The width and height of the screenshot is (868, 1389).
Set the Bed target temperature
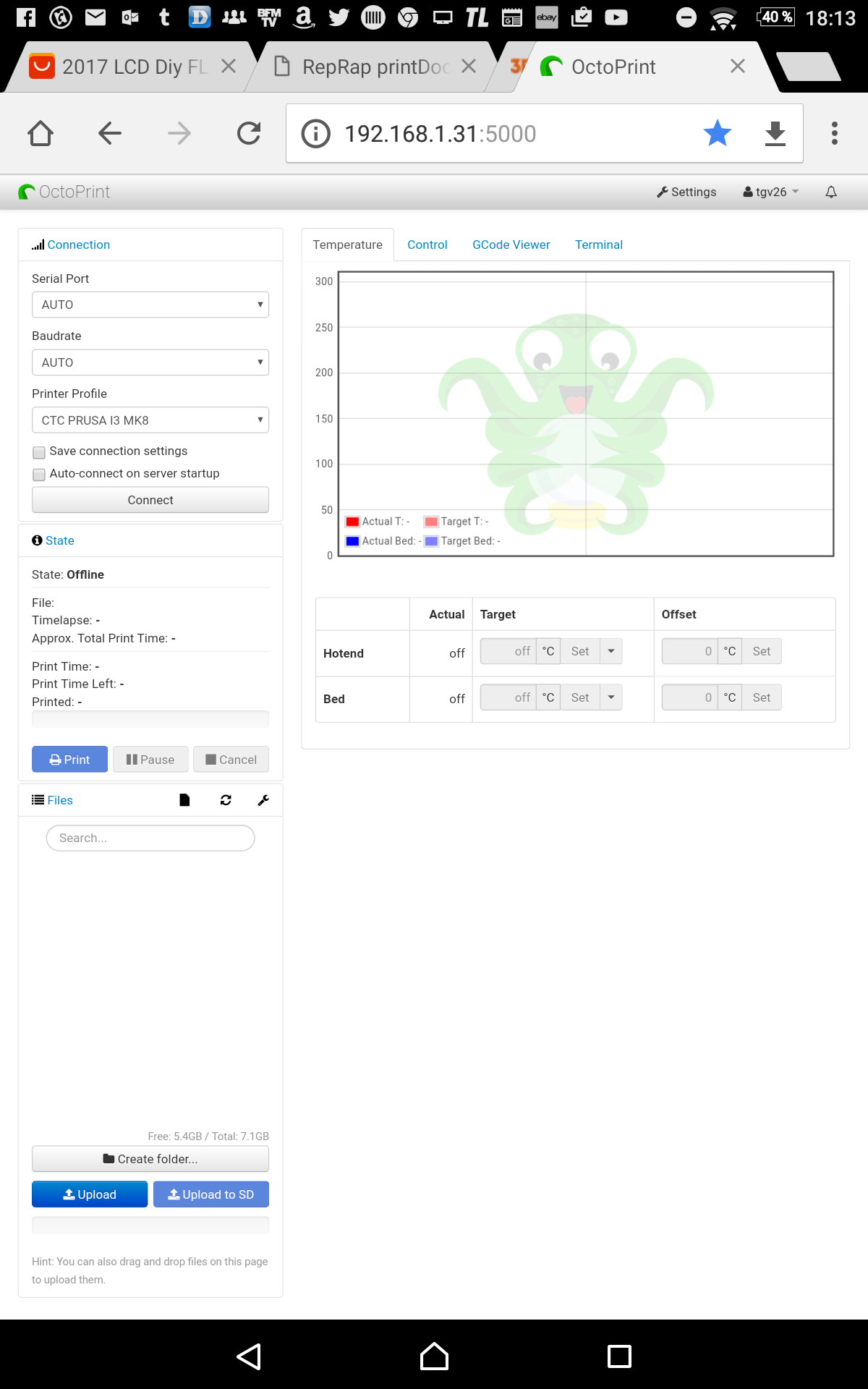(x=580, y=697)
